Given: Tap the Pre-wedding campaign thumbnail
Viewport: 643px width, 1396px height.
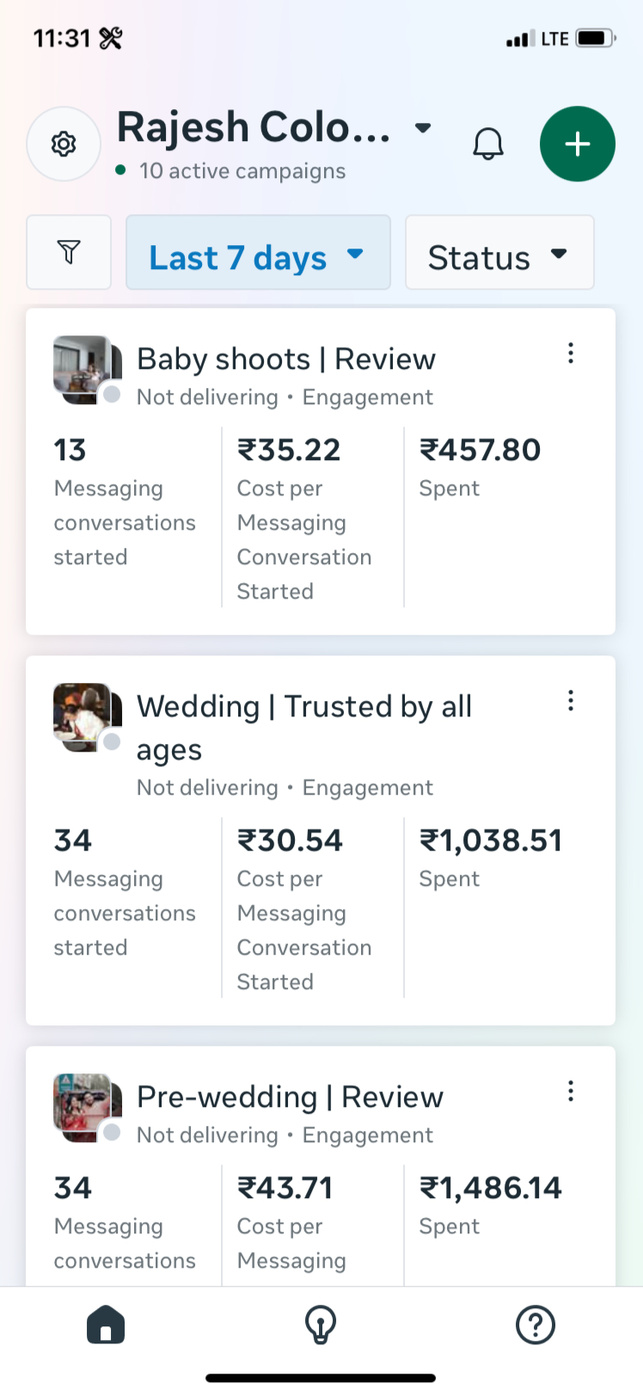Looking at the screenshot, I should coord(86,1107).
